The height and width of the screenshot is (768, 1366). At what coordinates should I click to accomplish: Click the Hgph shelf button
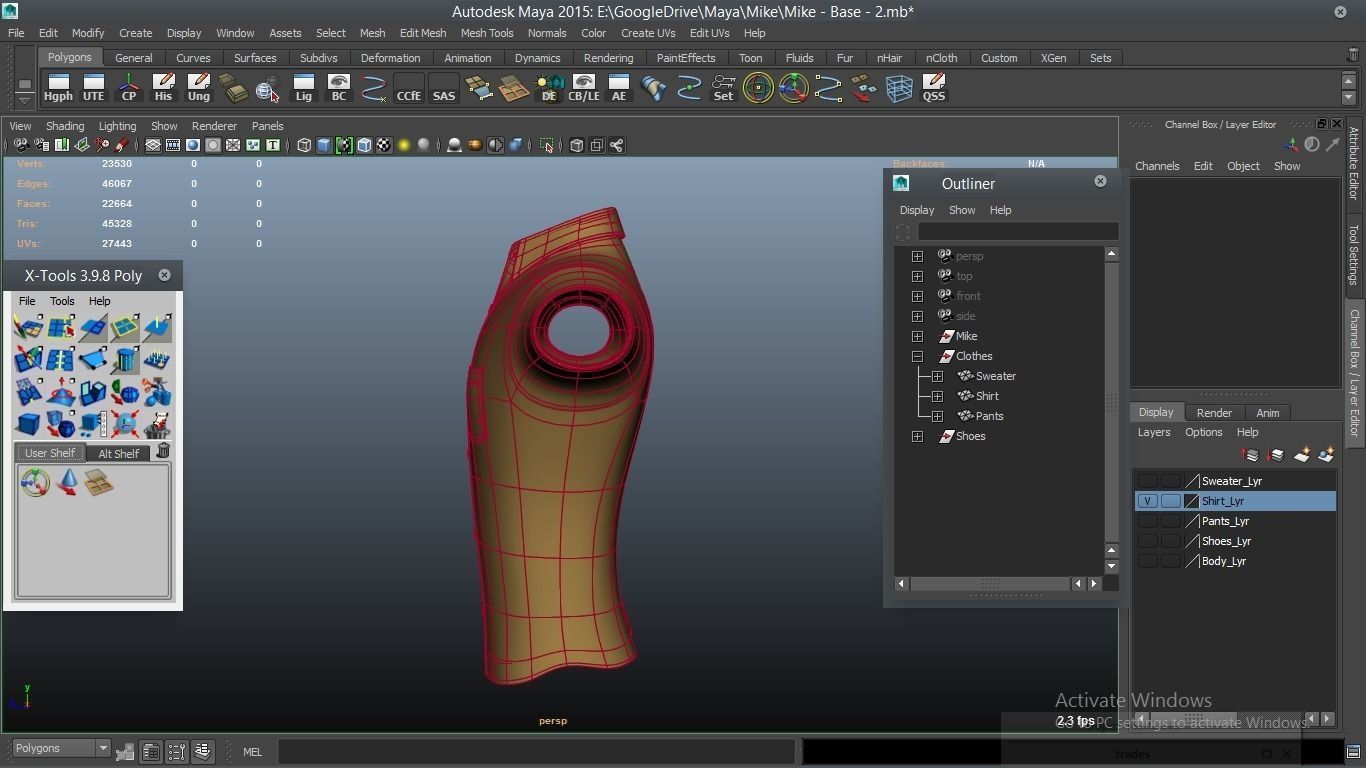click(x=58, y=88)
